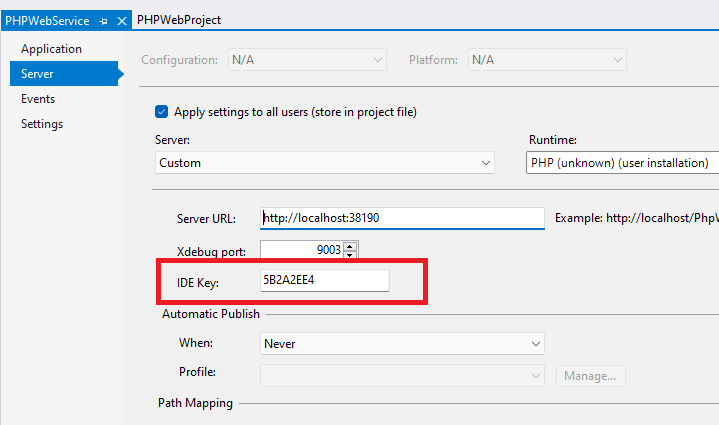The height and width of the screenshot is (425, 719).
Task: Open the Runtime PHP version dropdown
Action: [x=622, y=163]
